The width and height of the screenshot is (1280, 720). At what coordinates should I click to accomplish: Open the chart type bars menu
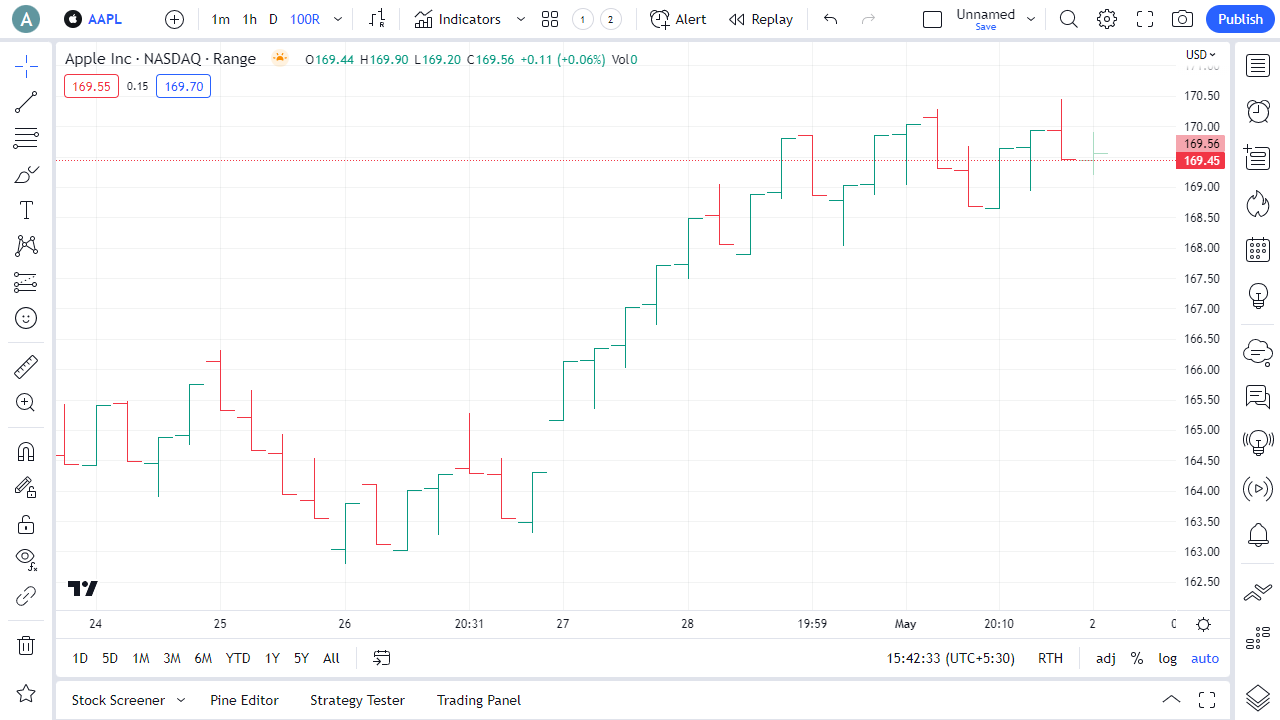pos(377,19)
